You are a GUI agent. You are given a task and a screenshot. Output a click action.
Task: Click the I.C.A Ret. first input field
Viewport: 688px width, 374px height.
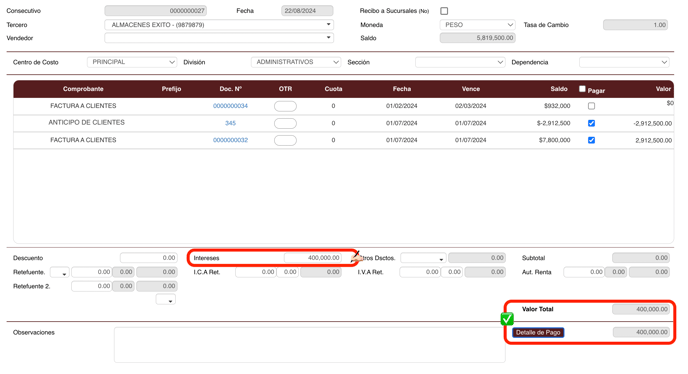255,272
